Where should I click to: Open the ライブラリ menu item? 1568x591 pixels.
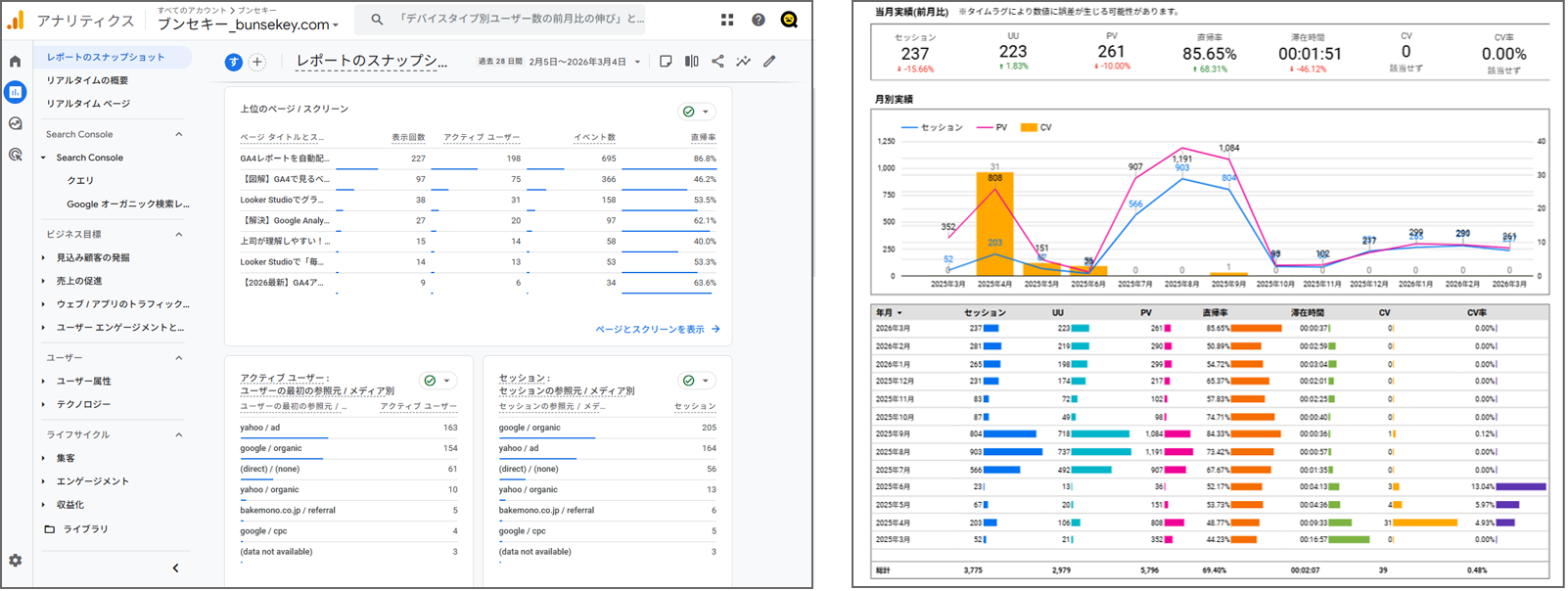point(86,529)
